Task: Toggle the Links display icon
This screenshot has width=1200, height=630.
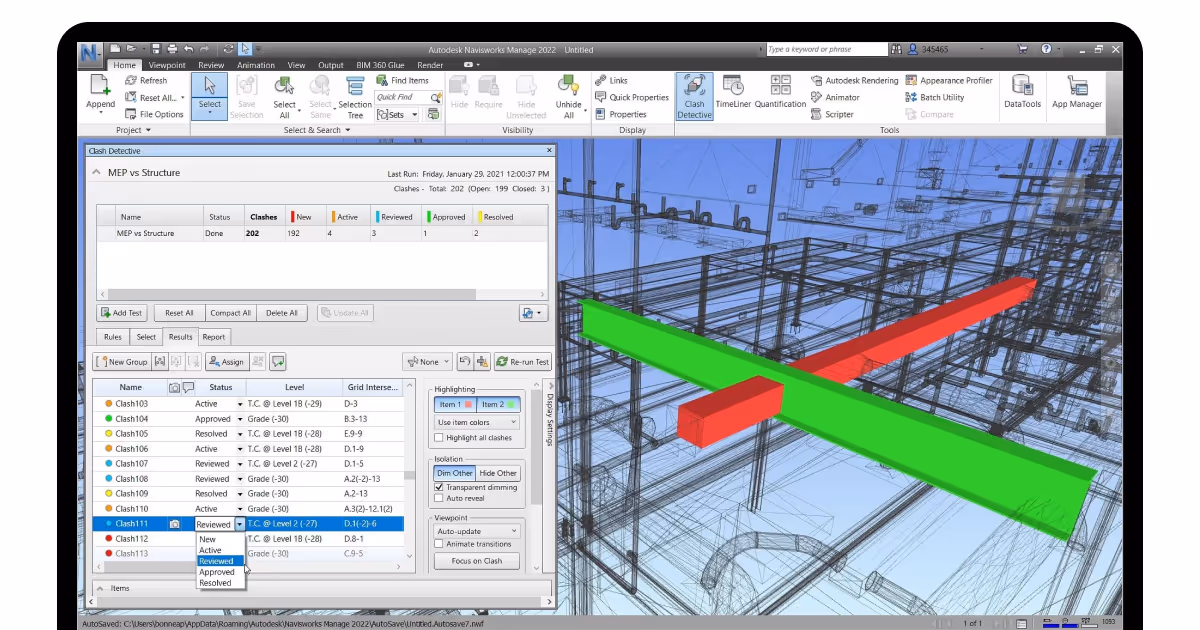Action: [601, 80]
